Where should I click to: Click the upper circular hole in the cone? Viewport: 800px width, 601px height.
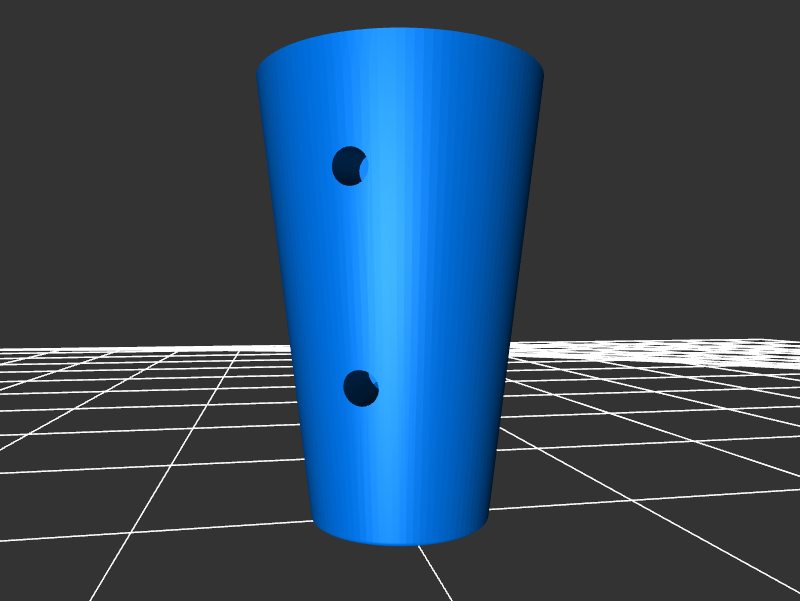pyautogui.click(x=347, y=166)
